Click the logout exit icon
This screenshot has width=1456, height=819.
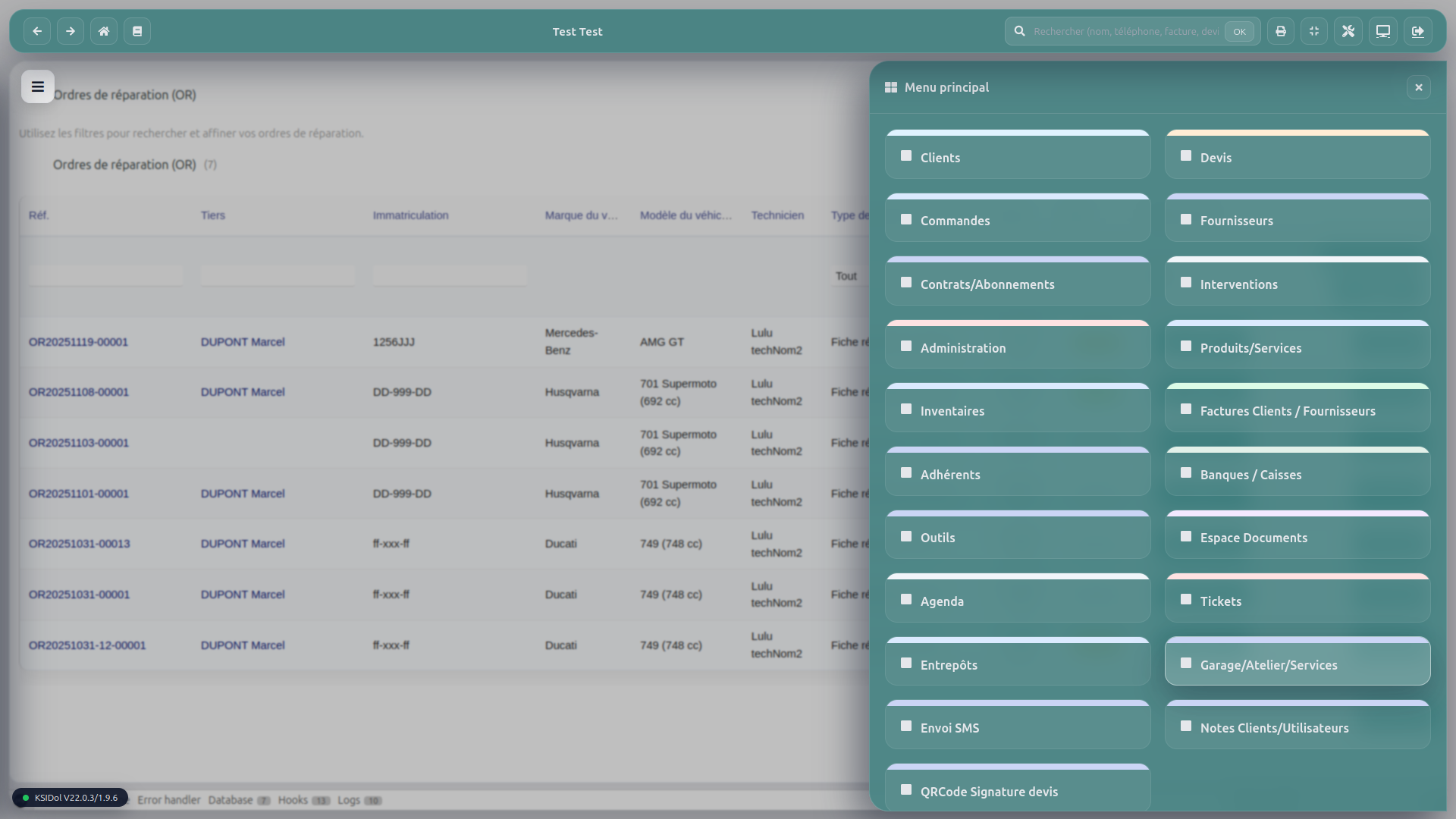1418,31
